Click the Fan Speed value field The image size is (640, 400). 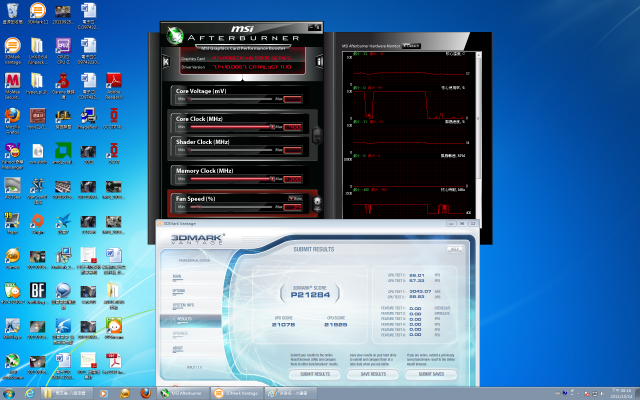pos(293,207)
